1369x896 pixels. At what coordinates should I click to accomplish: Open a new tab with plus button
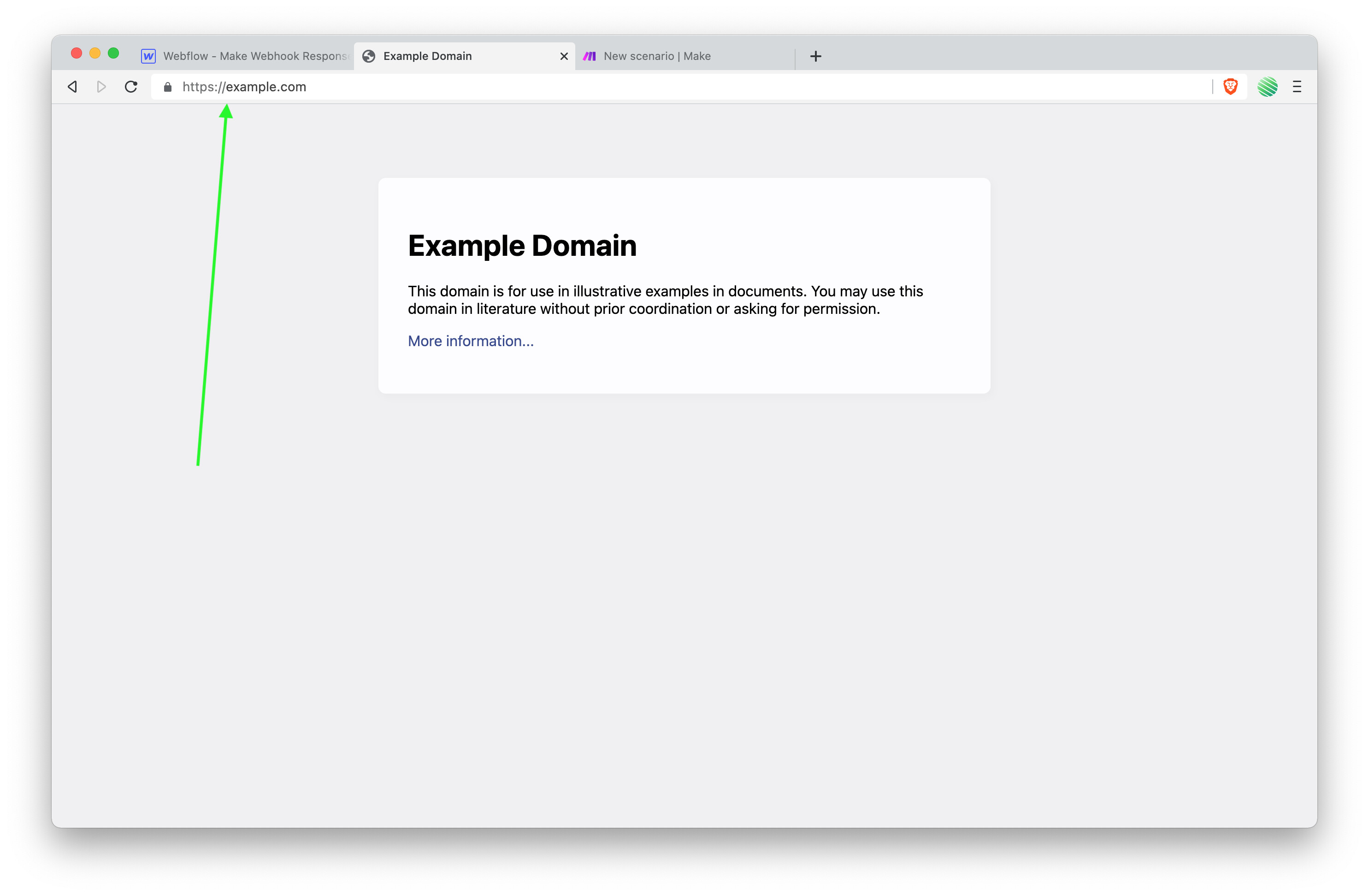816,56
